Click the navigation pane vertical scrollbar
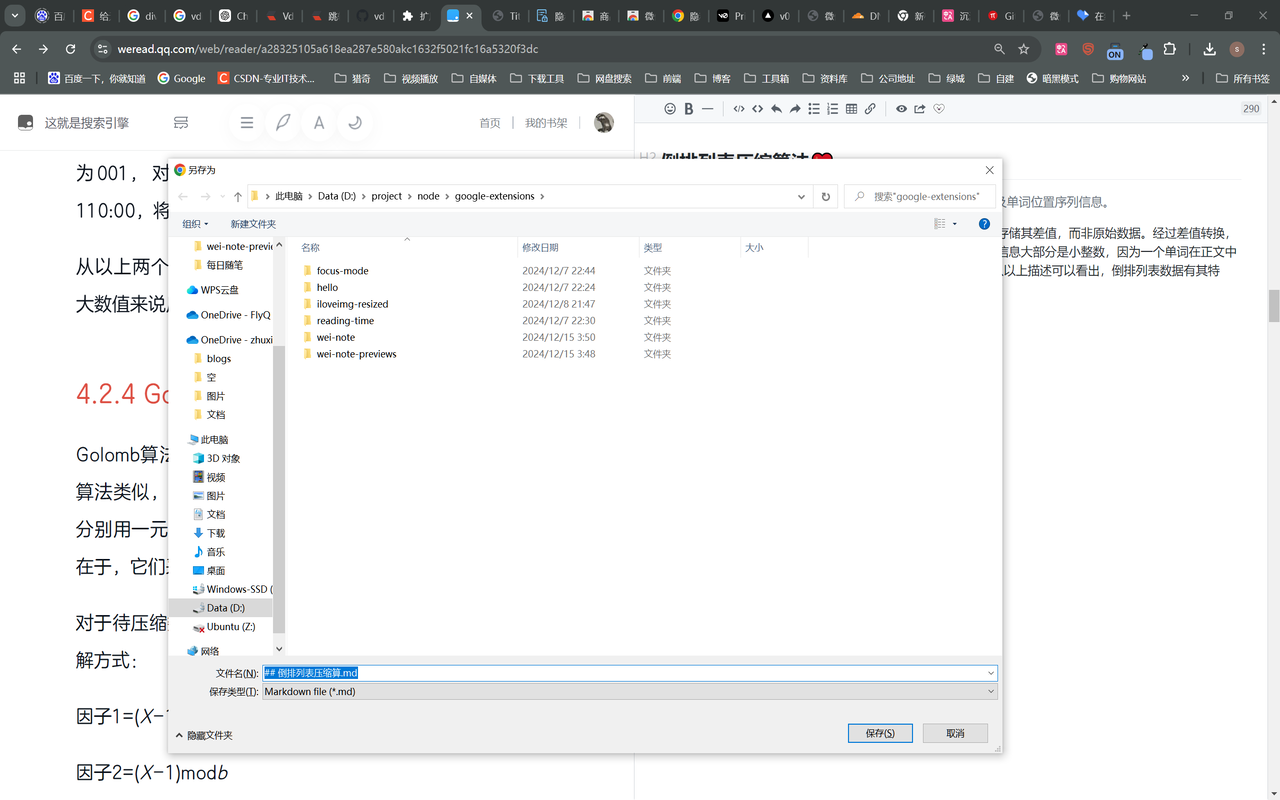 (279, 480)
